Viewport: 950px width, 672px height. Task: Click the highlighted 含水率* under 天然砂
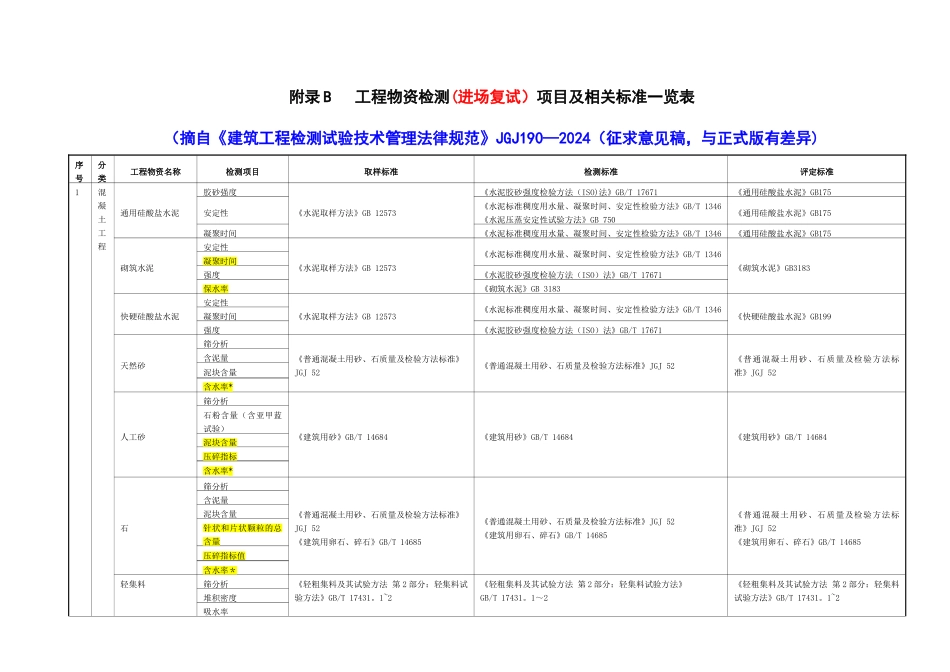[x=218, y=387]
